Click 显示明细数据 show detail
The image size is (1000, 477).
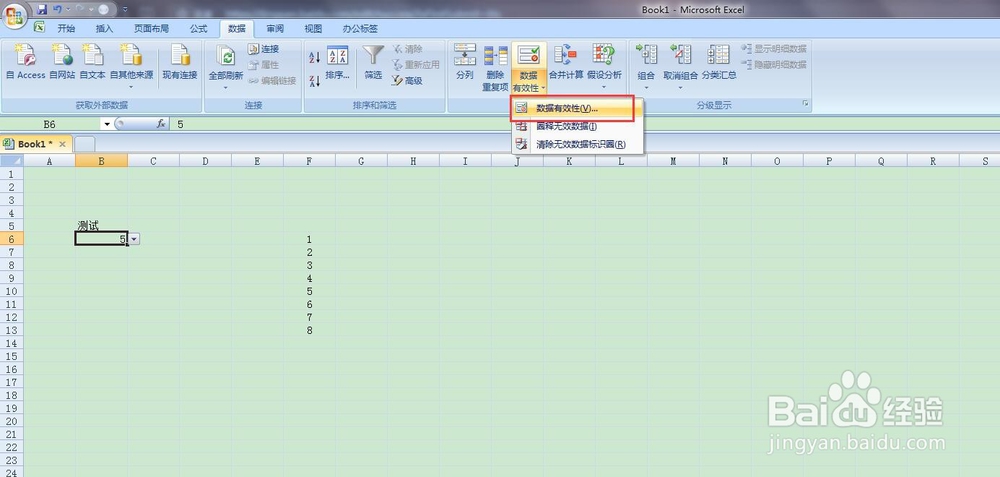pyautogui.click(x=774, y=48)
